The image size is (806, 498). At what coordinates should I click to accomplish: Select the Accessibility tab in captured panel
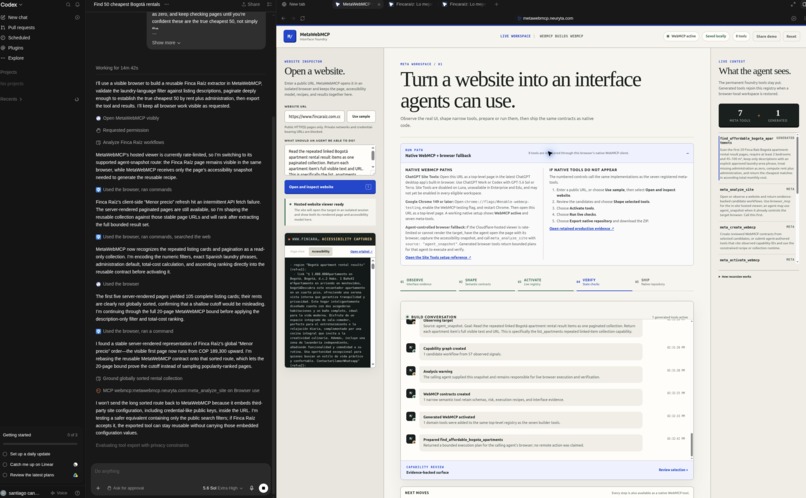tap(321, 251)
